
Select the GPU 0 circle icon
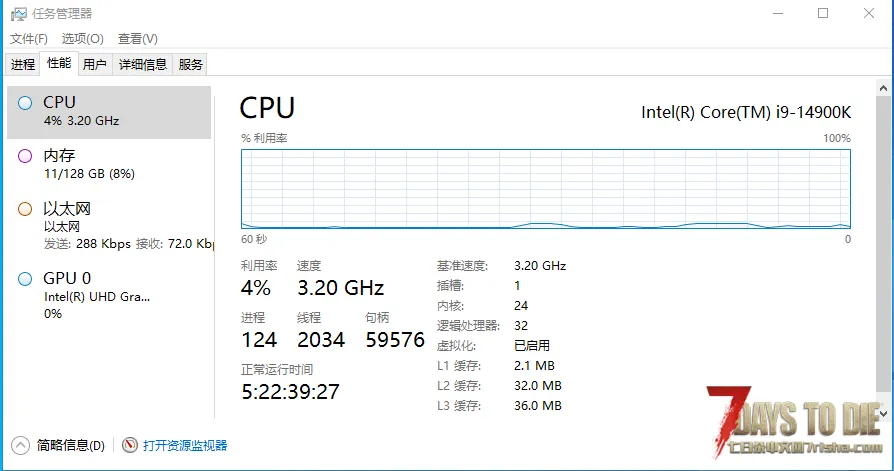click(x=25, y=279)
